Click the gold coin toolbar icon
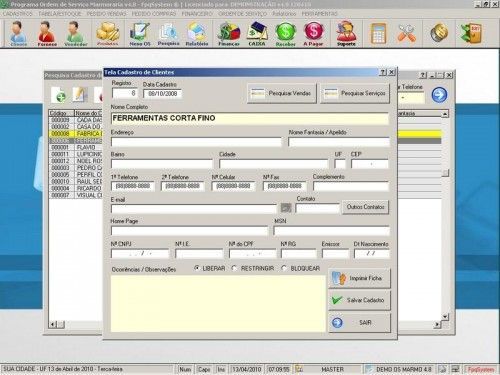This screenshot has width=500, height=375. pyautogui.click(x=439, y=33)
